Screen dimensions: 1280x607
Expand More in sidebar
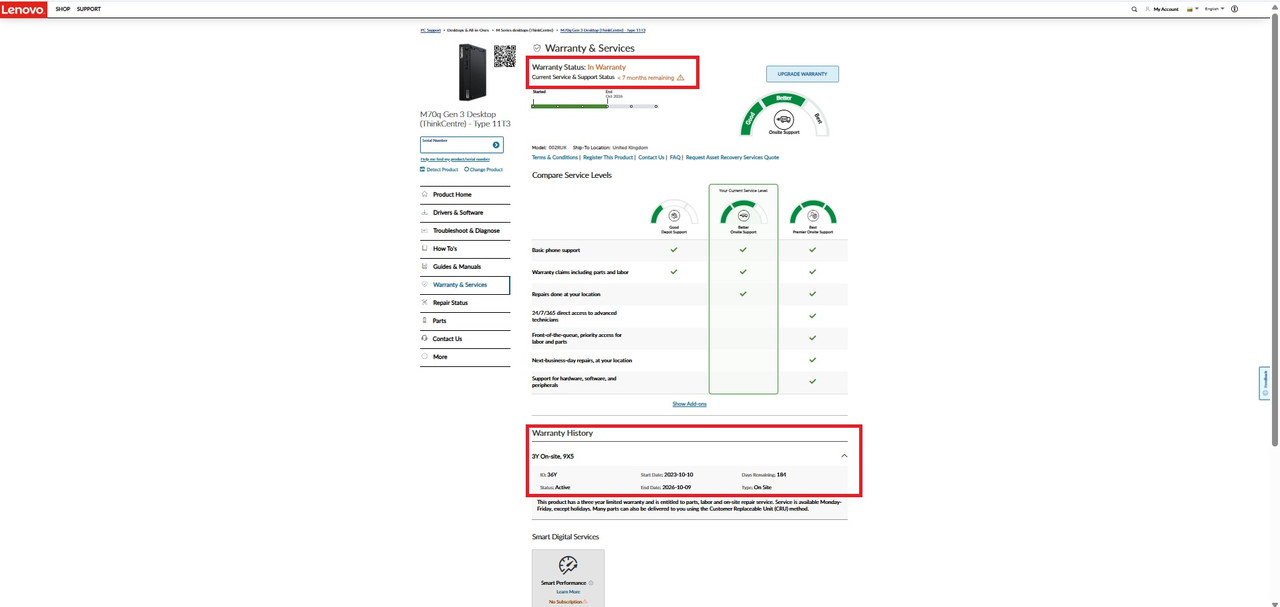pyautogui.click(x=465, y=357)
